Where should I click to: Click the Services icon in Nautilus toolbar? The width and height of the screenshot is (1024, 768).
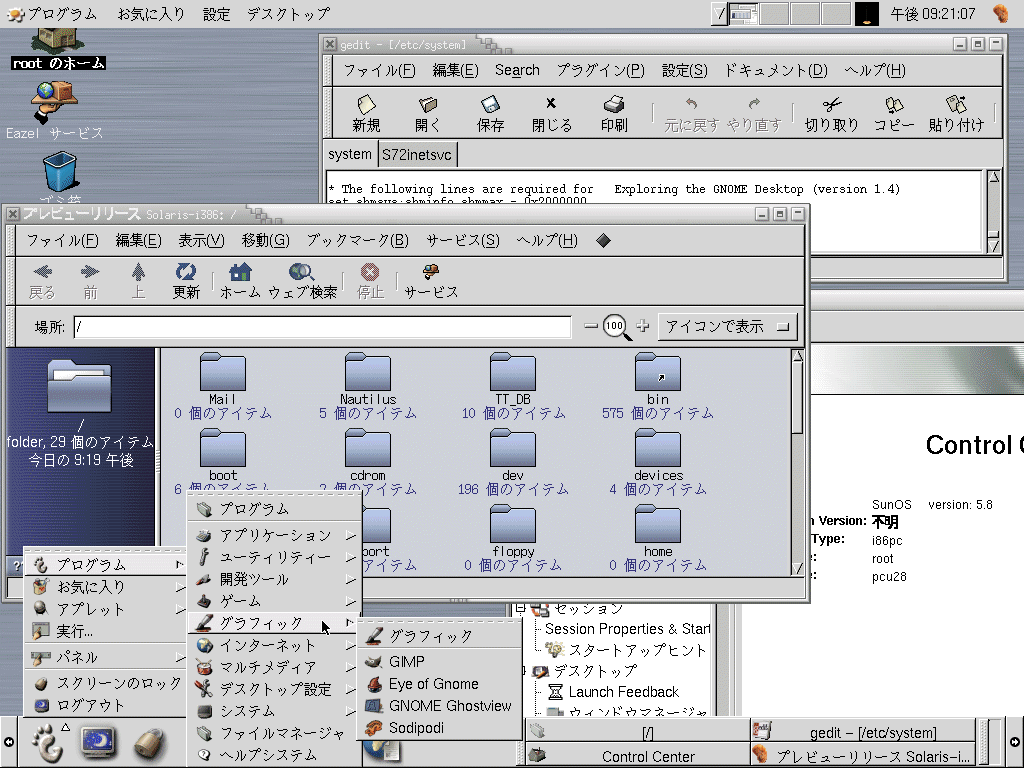(x=431, y=272)
